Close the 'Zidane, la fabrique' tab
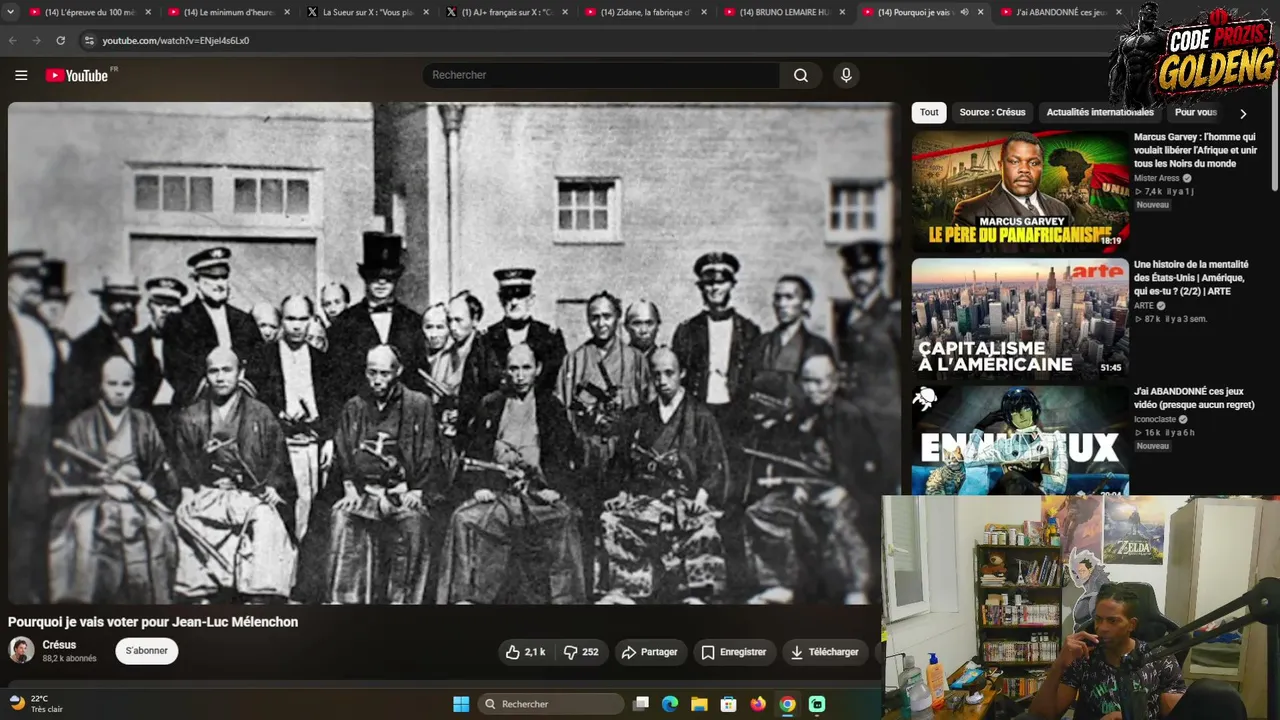 (x=703, y=12)
